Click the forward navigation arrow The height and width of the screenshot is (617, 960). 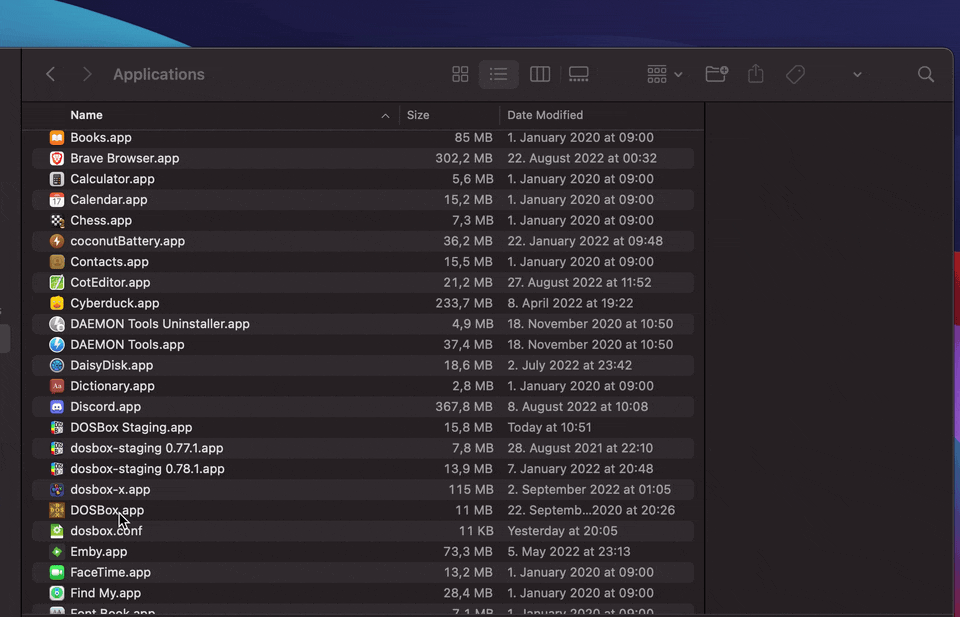pos(87,74)
